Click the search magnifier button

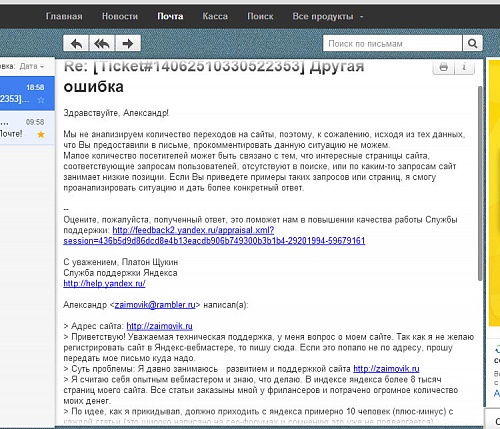click(472, 43)
